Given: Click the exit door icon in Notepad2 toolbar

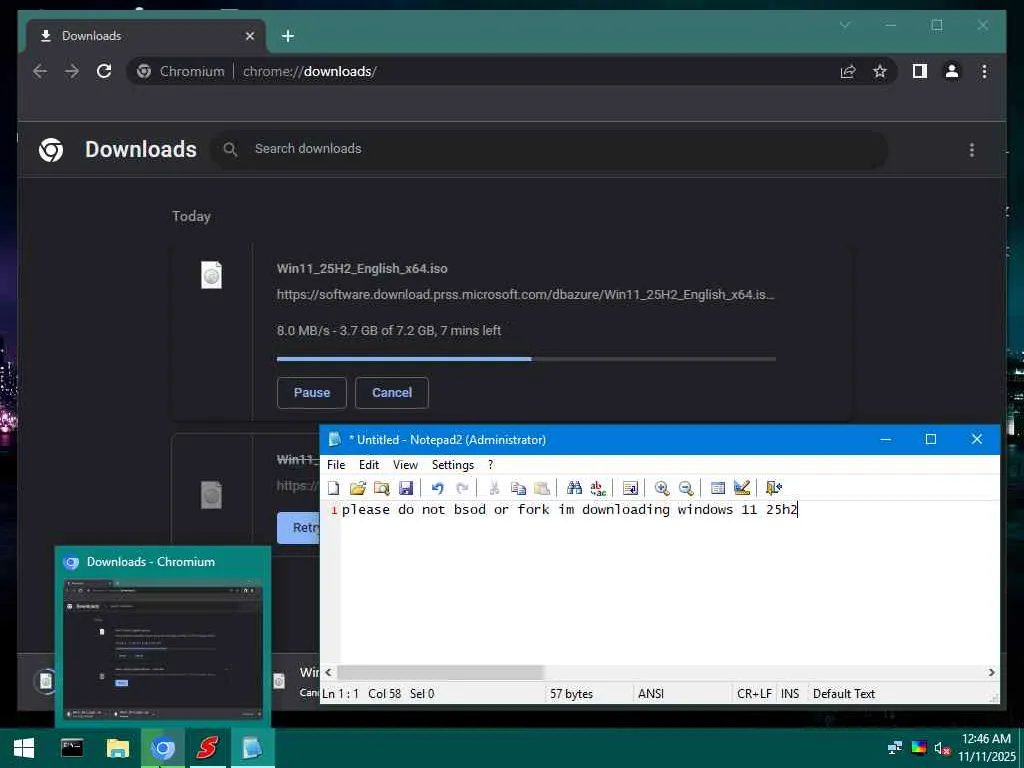Looking at the screenshot, I should coord(774,488).
